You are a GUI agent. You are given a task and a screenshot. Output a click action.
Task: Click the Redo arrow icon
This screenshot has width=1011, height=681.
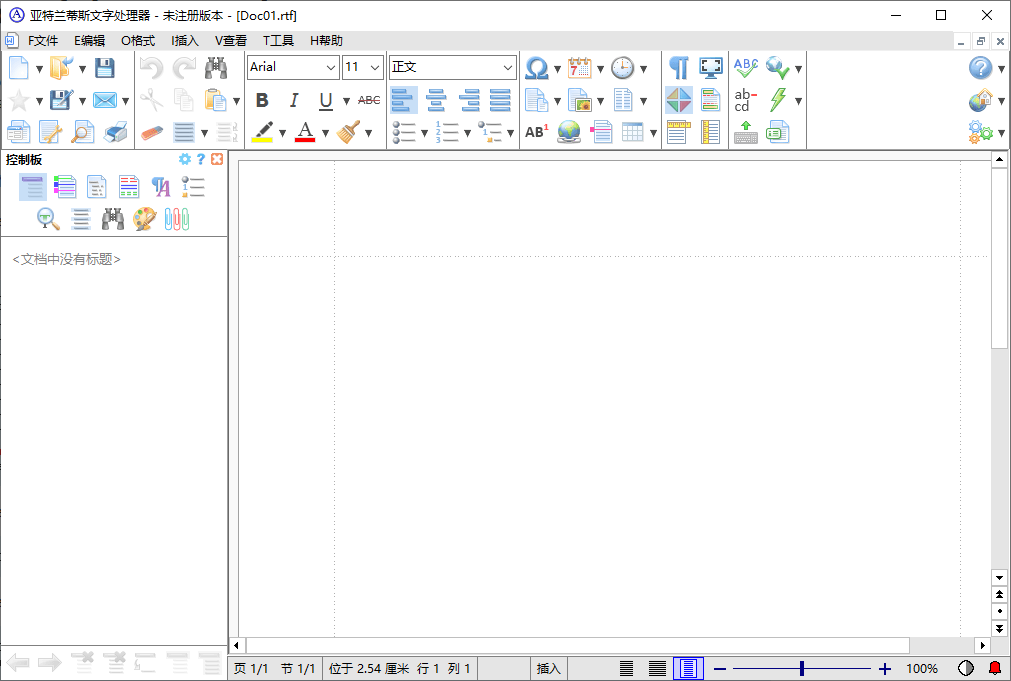pos(184,68)
